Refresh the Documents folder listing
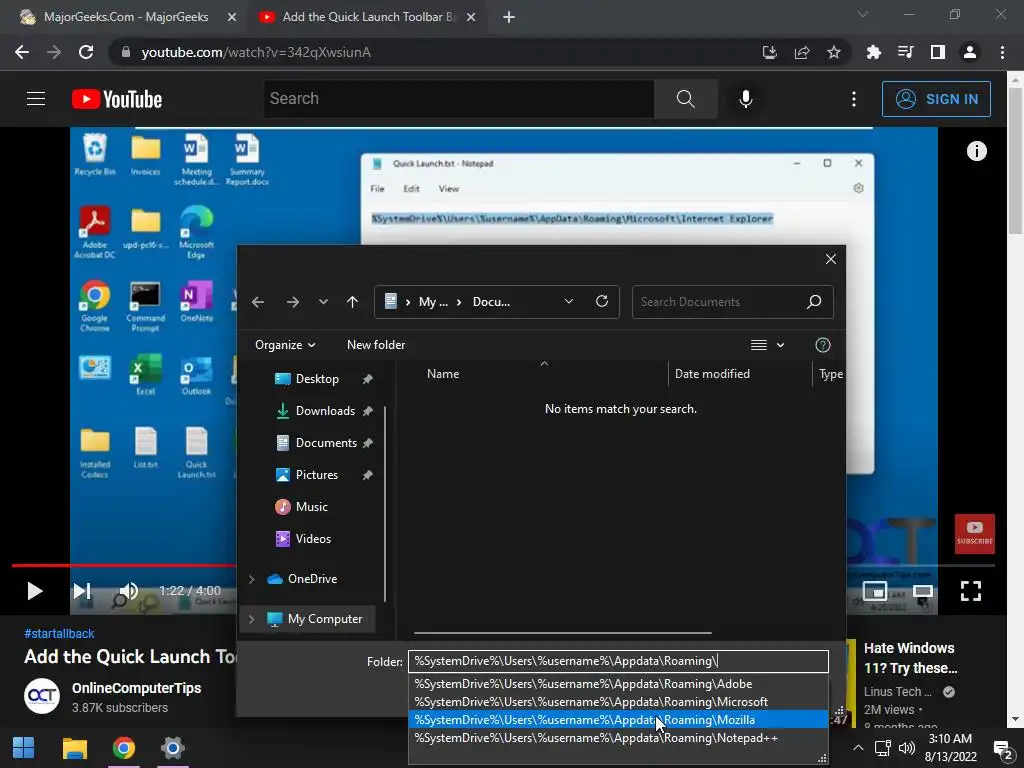Viewport: 1024px width, 768px height. click(601, 301)
